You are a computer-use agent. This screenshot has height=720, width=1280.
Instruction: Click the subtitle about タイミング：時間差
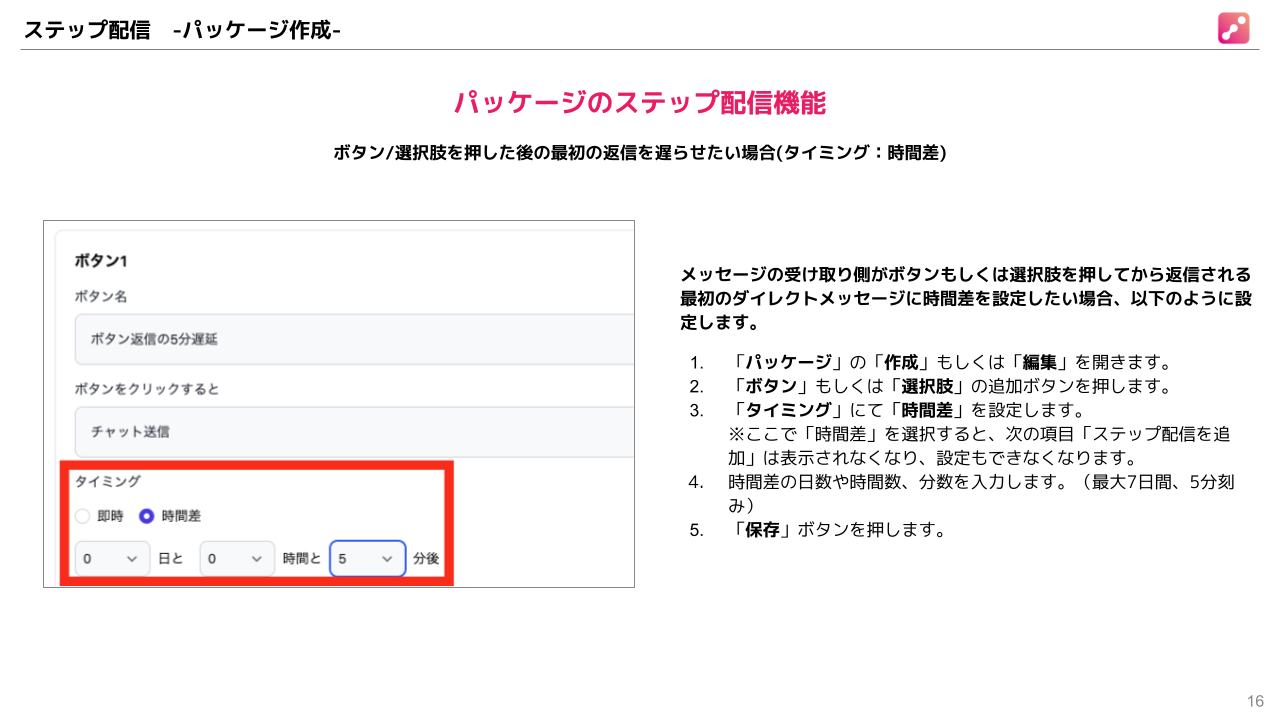[640, 153]
